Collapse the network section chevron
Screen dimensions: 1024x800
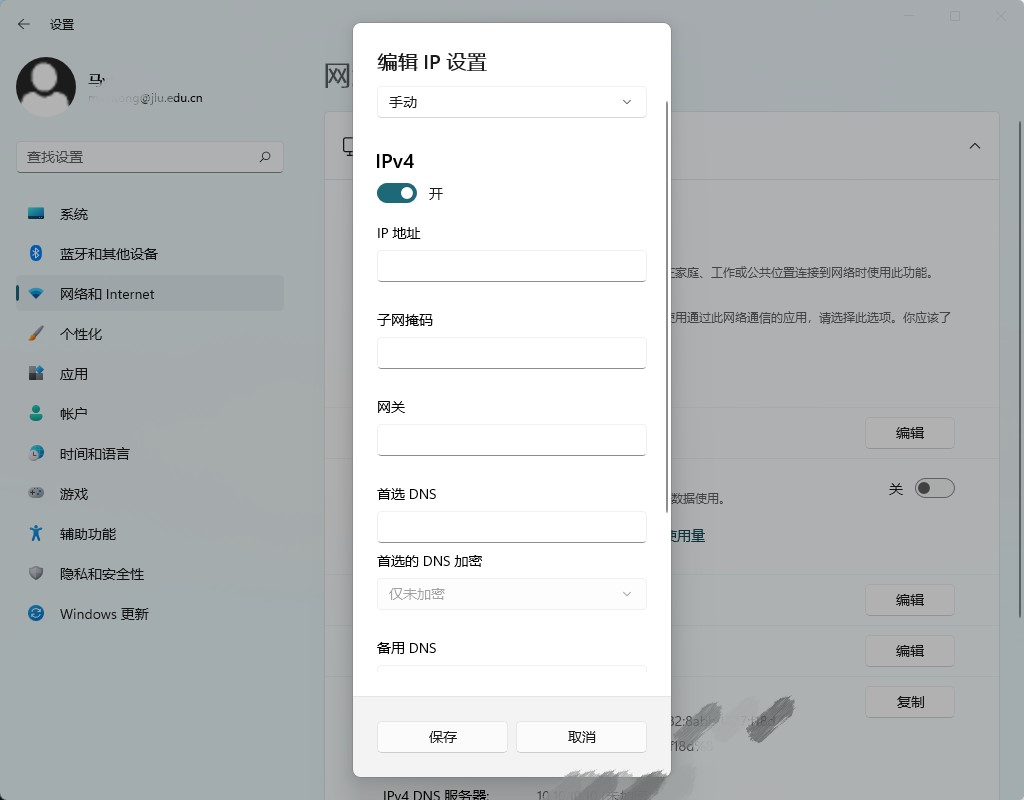pyautogui.click(x=974, y=146)
